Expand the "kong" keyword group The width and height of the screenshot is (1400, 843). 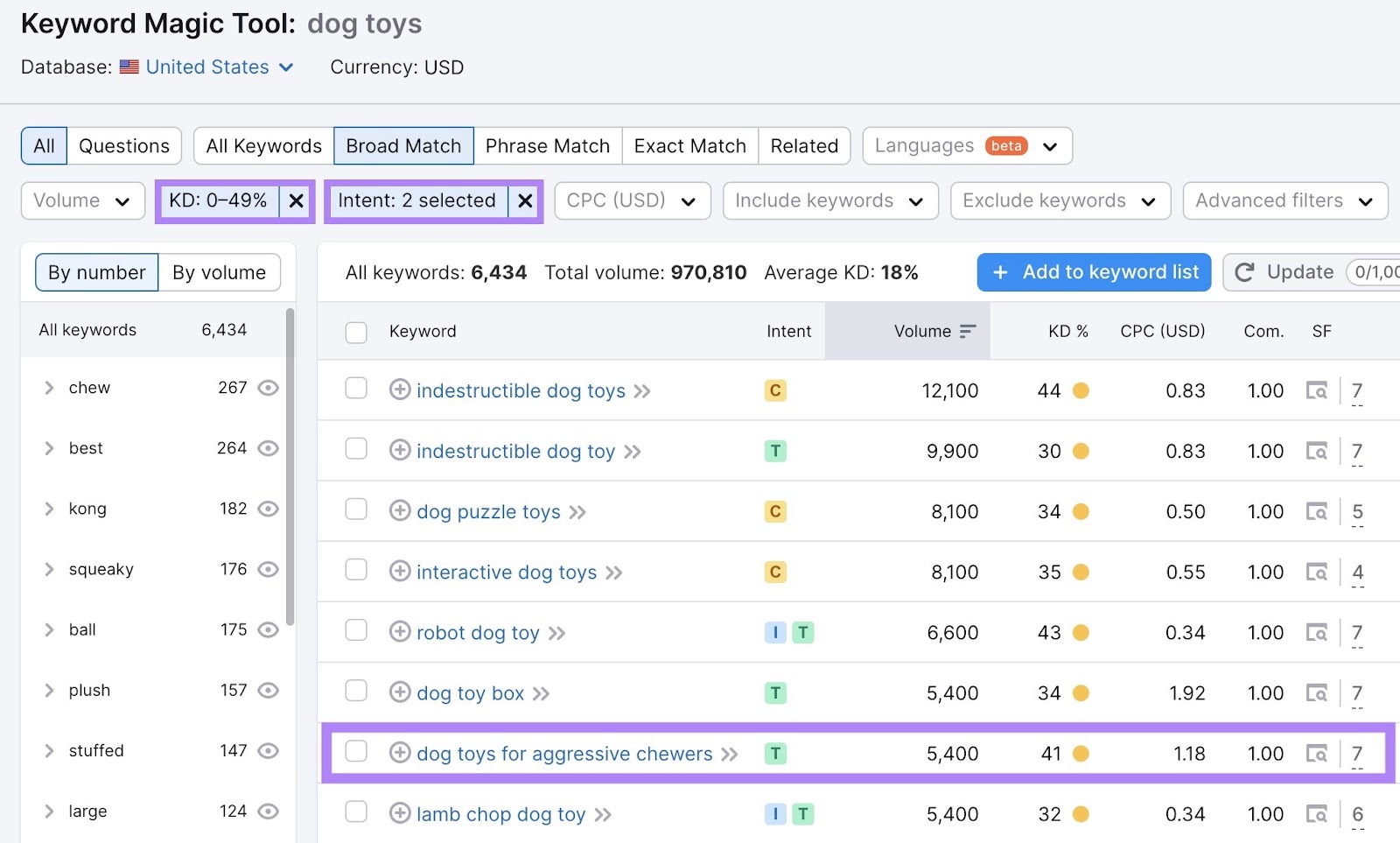(49, 509)
